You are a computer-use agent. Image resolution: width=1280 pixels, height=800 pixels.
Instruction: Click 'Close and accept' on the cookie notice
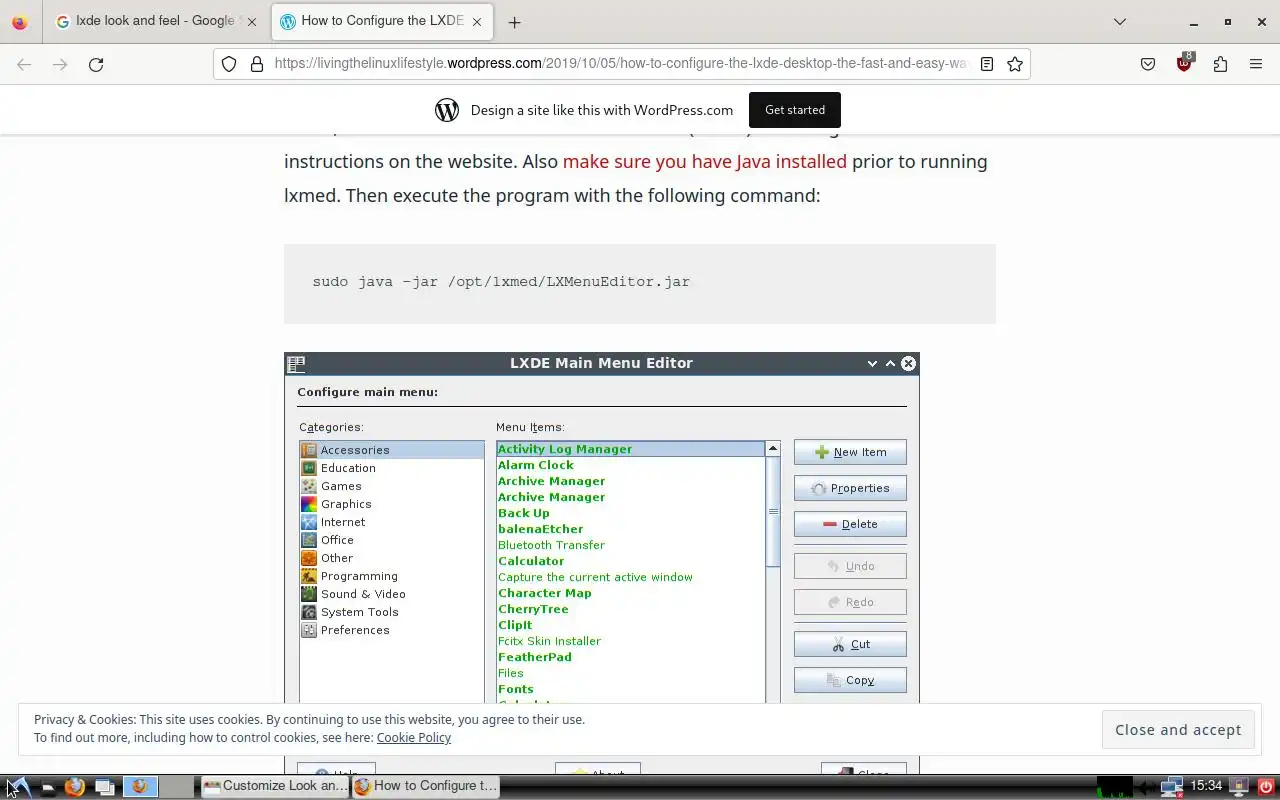click(x=1178, y=730)
